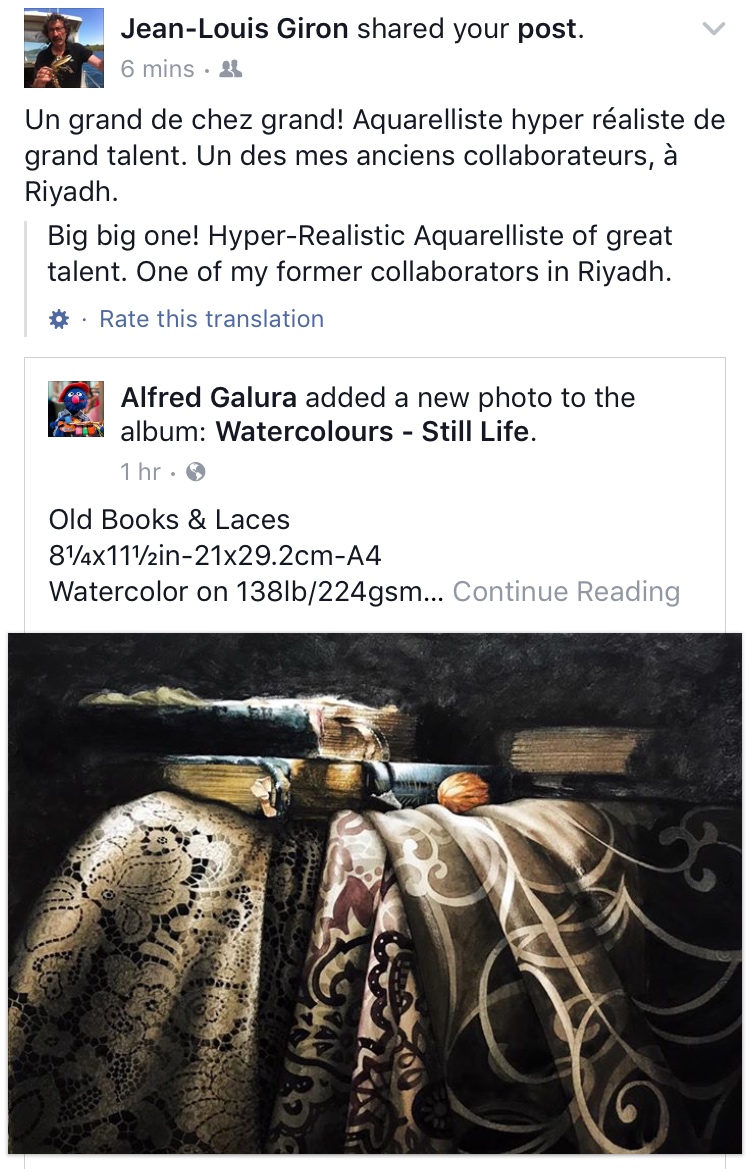Select the French original post text
The height and width of the screenshot is (1169, 750).
click(375, 155)
